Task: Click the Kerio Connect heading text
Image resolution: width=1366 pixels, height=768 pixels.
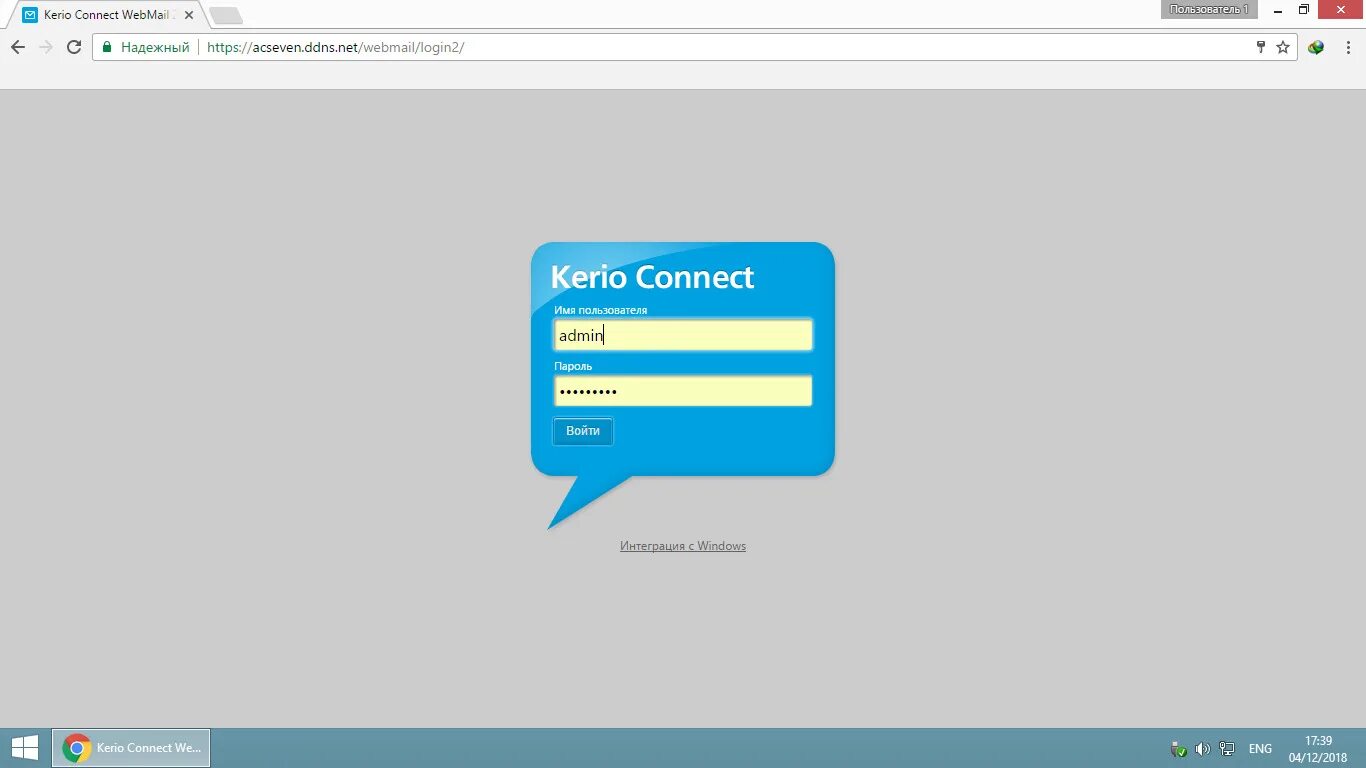Action: tap(652, 277)
